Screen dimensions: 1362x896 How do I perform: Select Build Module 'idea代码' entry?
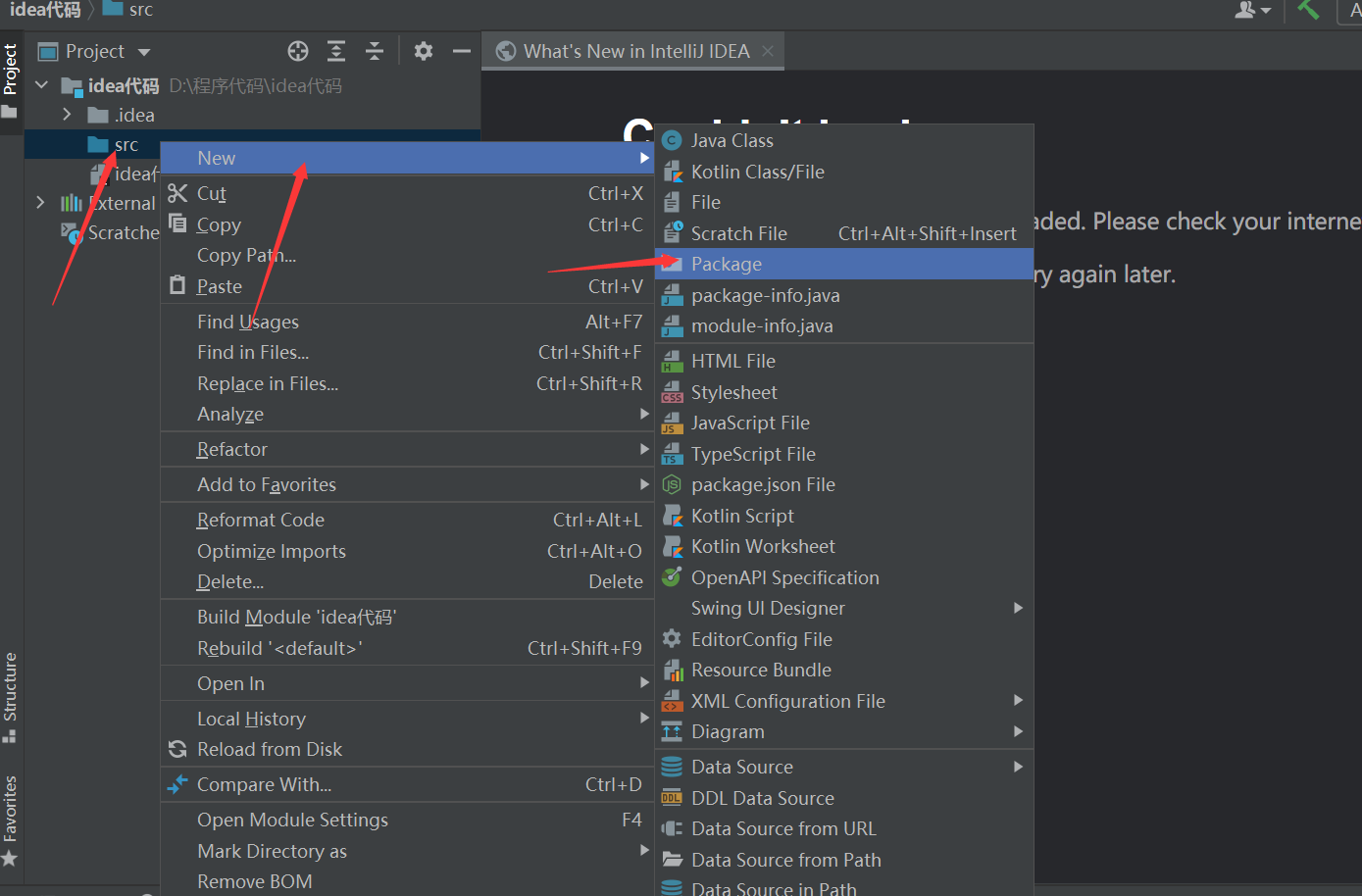407,617
